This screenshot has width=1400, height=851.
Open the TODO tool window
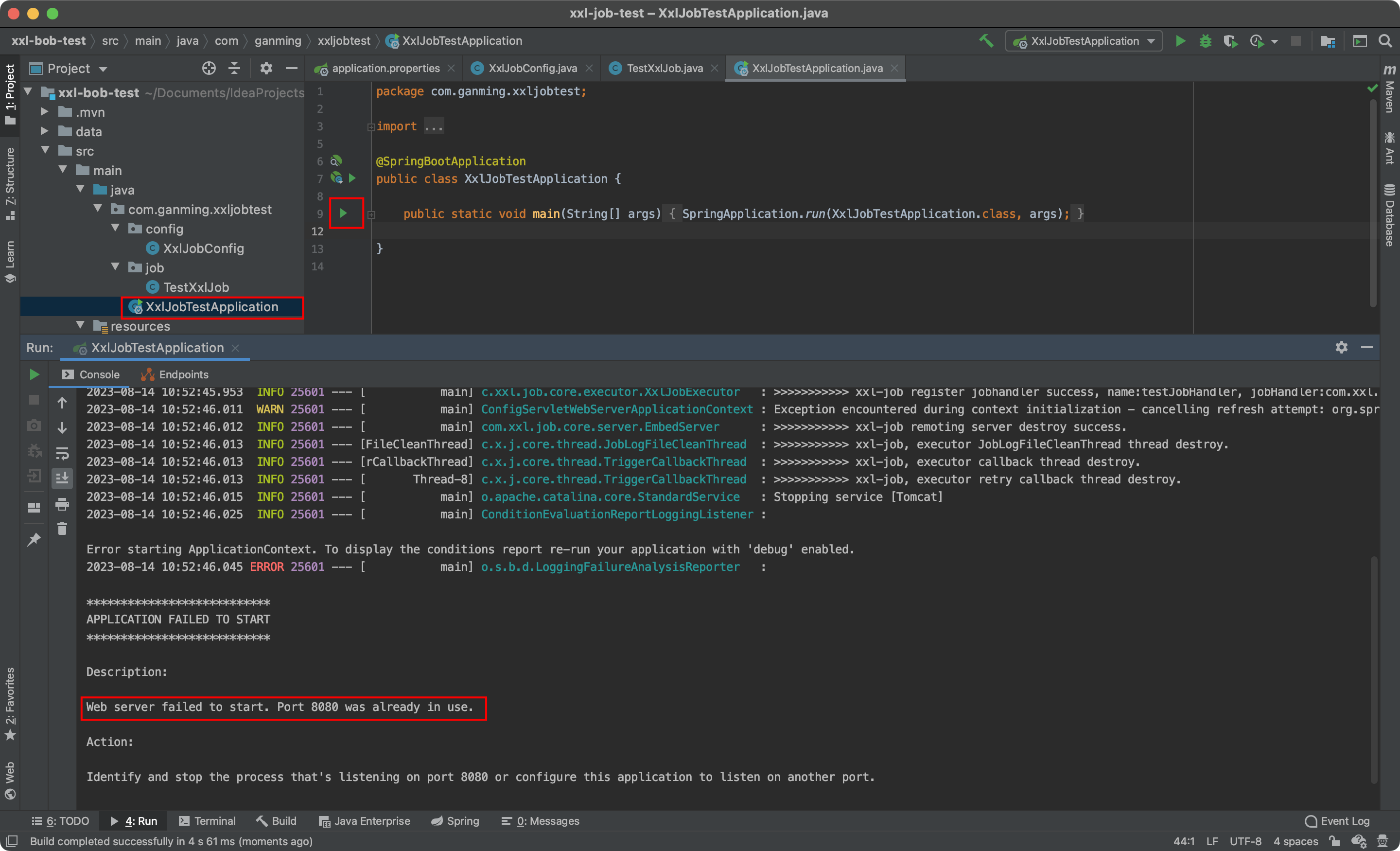point(60,820)
